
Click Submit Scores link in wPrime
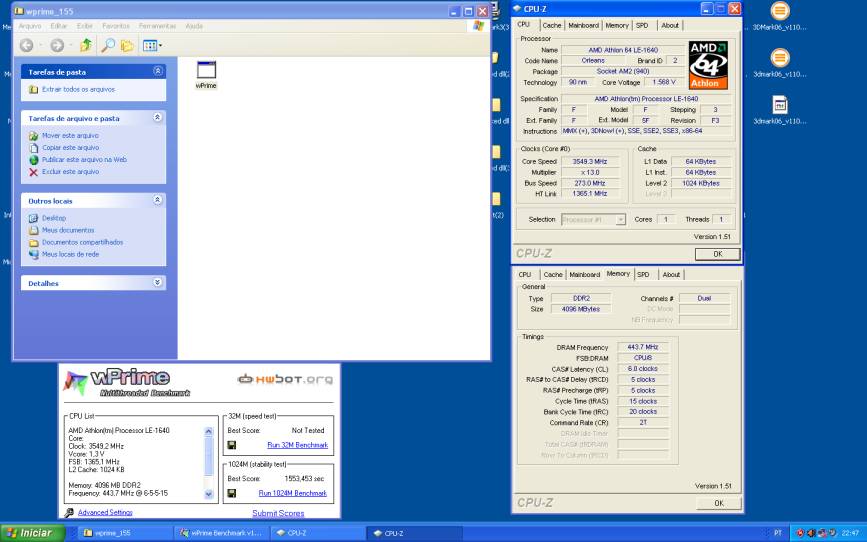point(278,513)
